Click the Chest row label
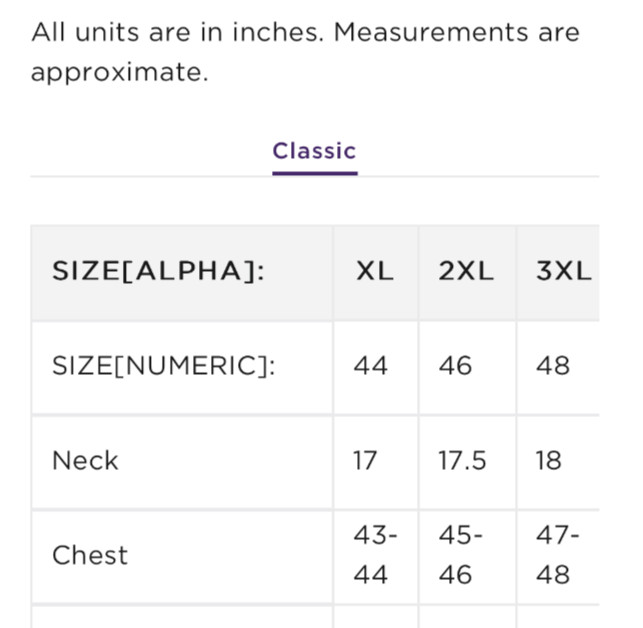Viewport: 643px width, 628px height. (90, 555)
